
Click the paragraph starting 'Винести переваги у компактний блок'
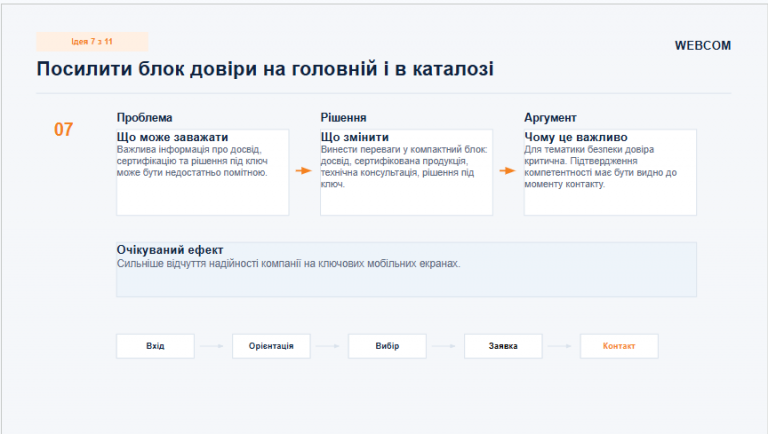pyautogui.click(x=404, y=167)
